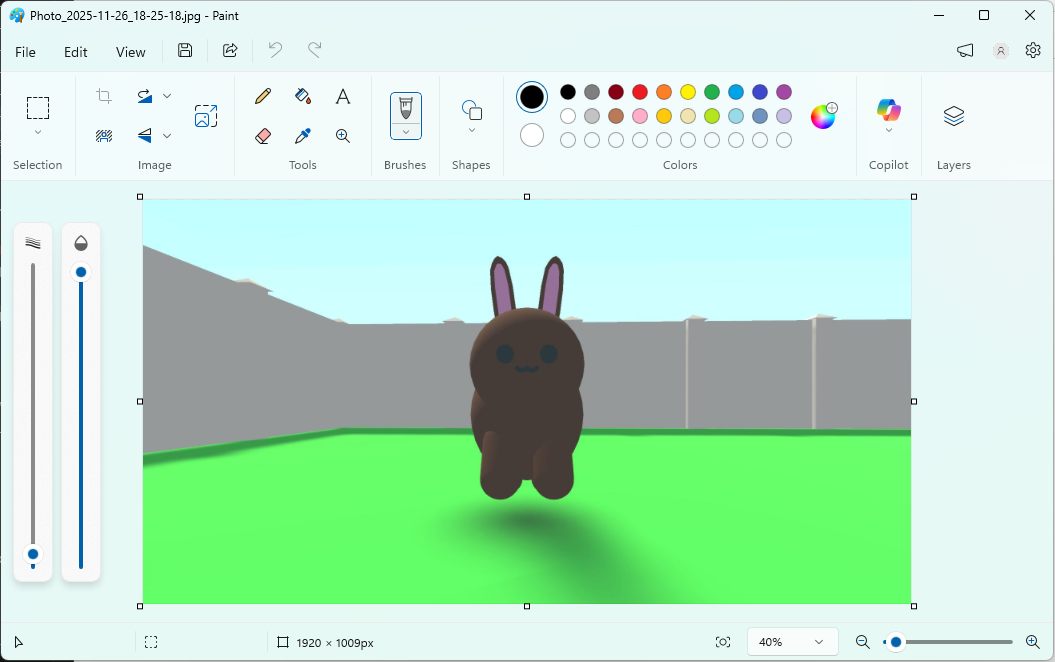Pick the red color swatch
1055x662 pixels.
coord(640,92)
